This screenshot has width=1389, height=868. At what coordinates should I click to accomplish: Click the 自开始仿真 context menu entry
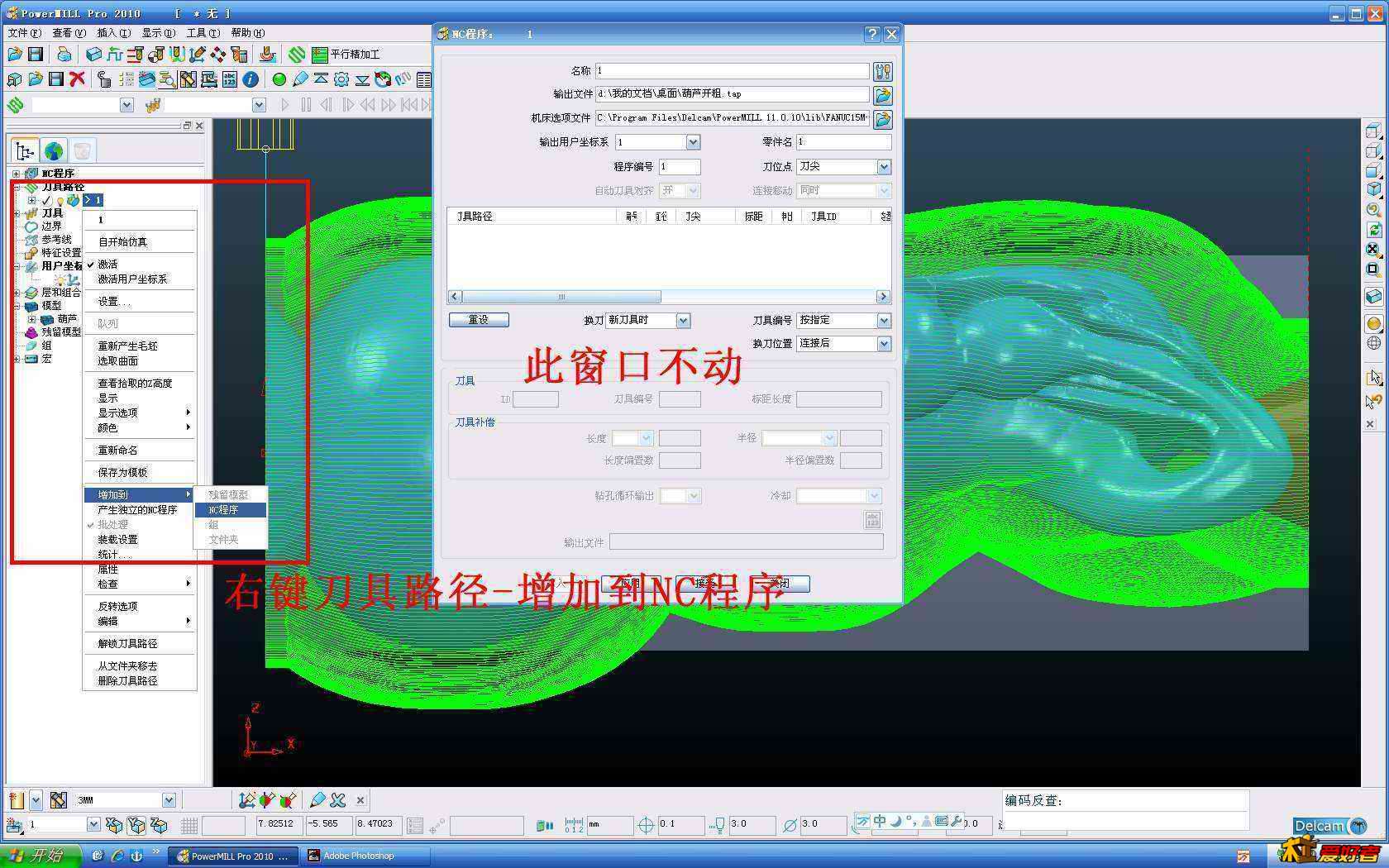tap(122, 242)
